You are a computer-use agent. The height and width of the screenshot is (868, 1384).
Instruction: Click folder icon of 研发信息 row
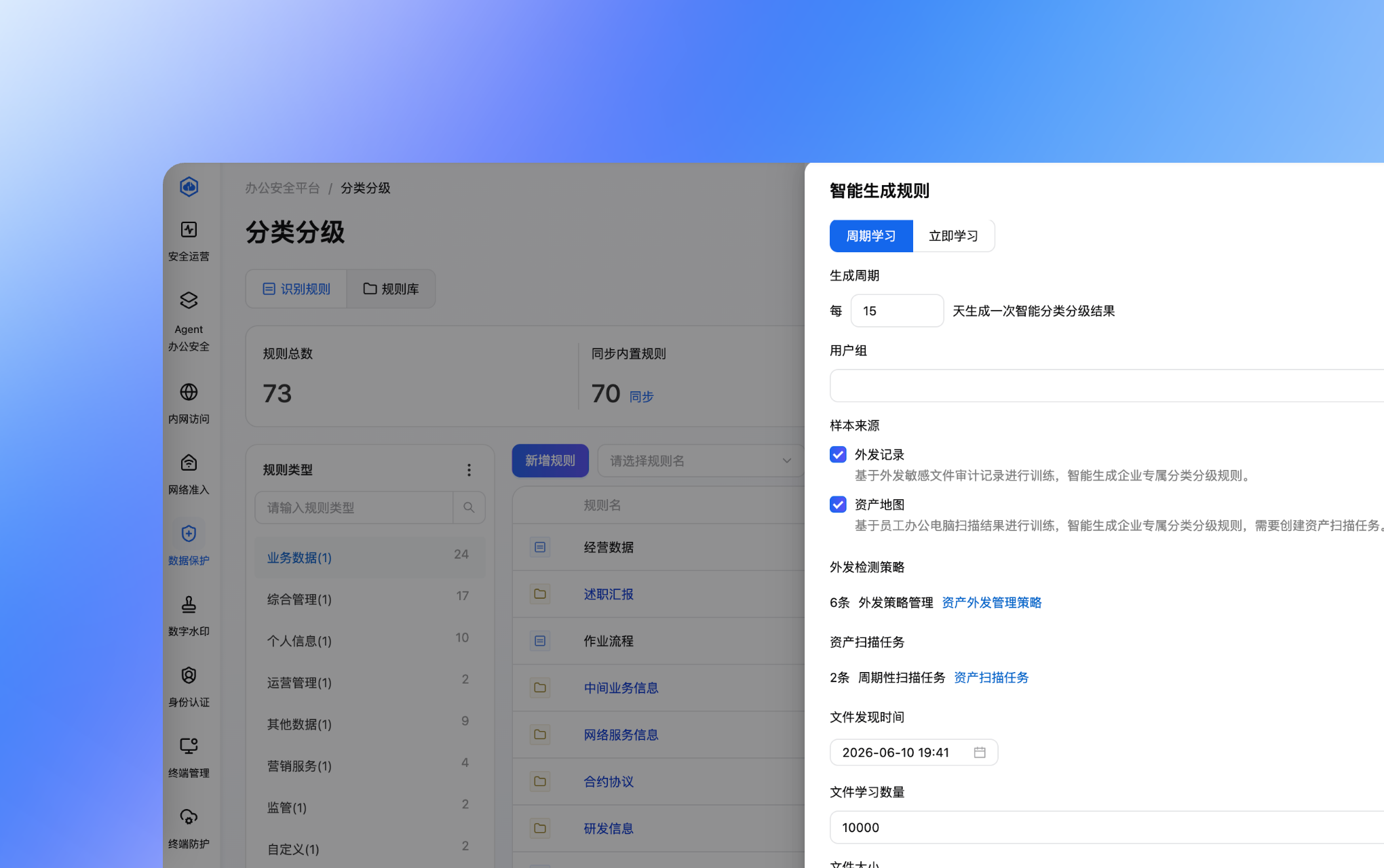[540, 828]
